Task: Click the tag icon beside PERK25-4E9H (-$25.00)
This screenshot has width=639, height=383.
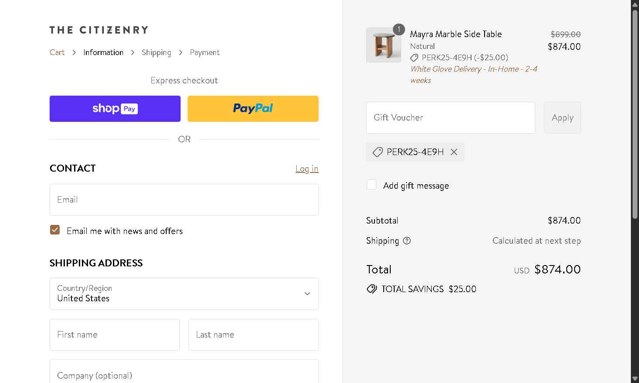Action: coord(414,57)
